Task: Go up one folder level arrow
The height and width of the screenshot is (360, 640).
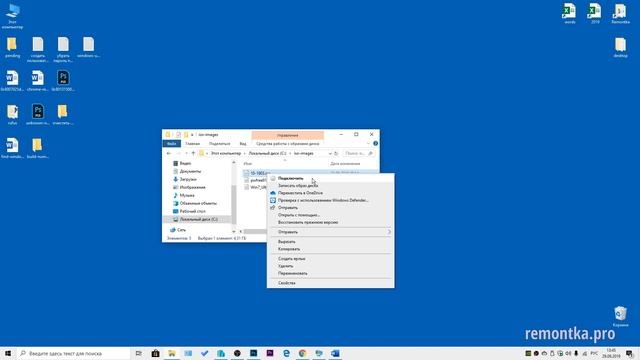Action: point(193,153)
